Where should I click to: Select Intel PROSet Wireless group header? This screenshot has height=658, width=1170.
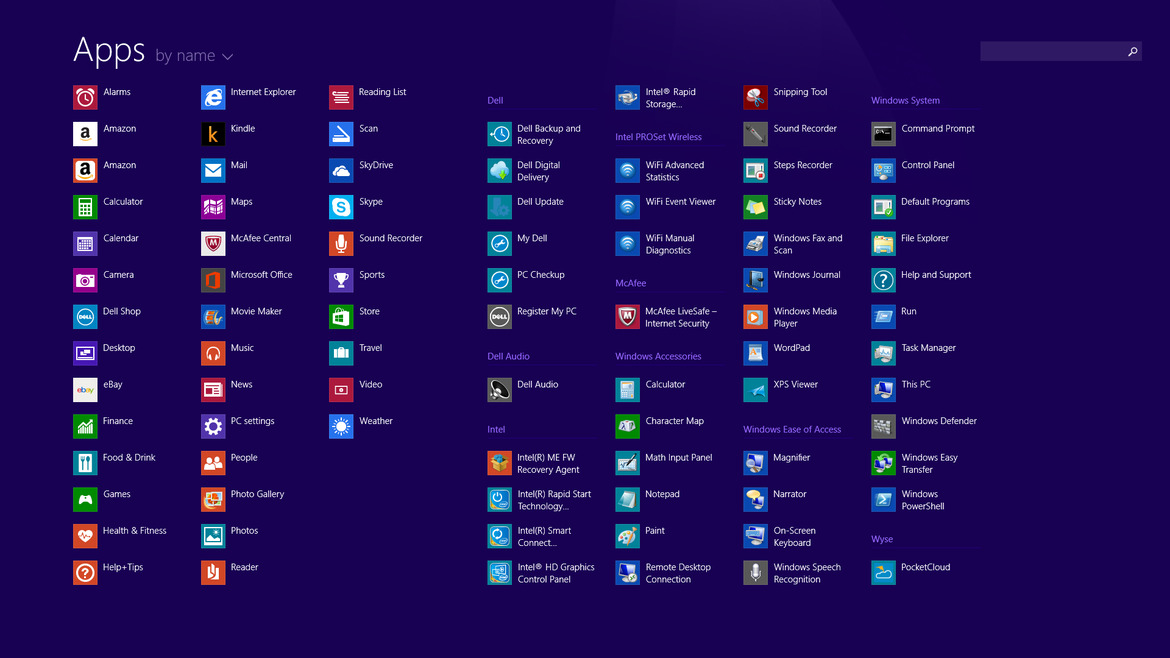[x=658, y=137]
